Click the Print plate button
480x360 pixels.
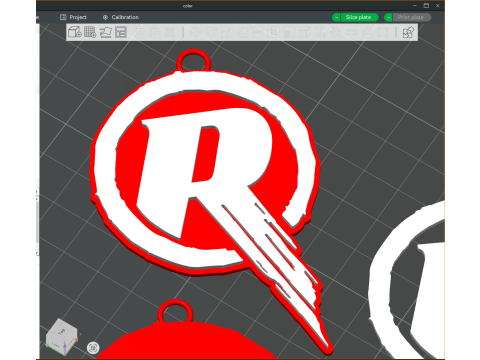pos(411,17)
